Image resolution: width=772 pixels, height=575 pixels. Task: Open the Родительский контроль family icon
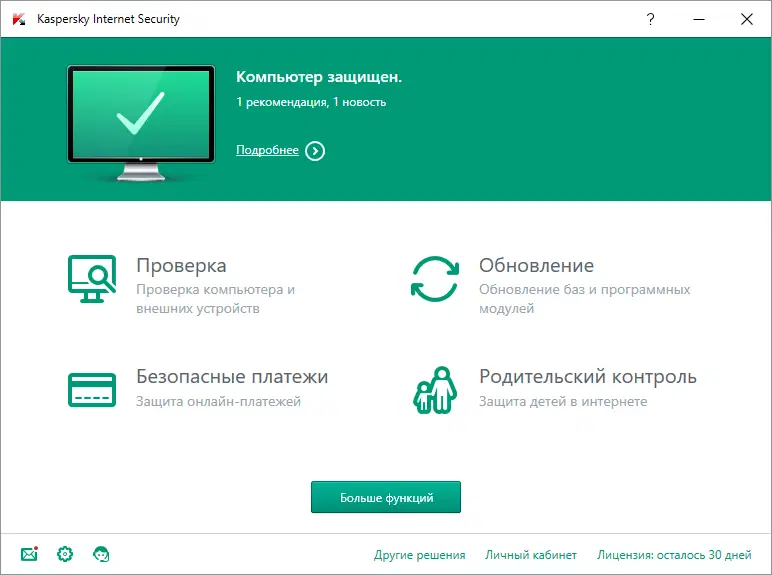(x=435, y=390)
